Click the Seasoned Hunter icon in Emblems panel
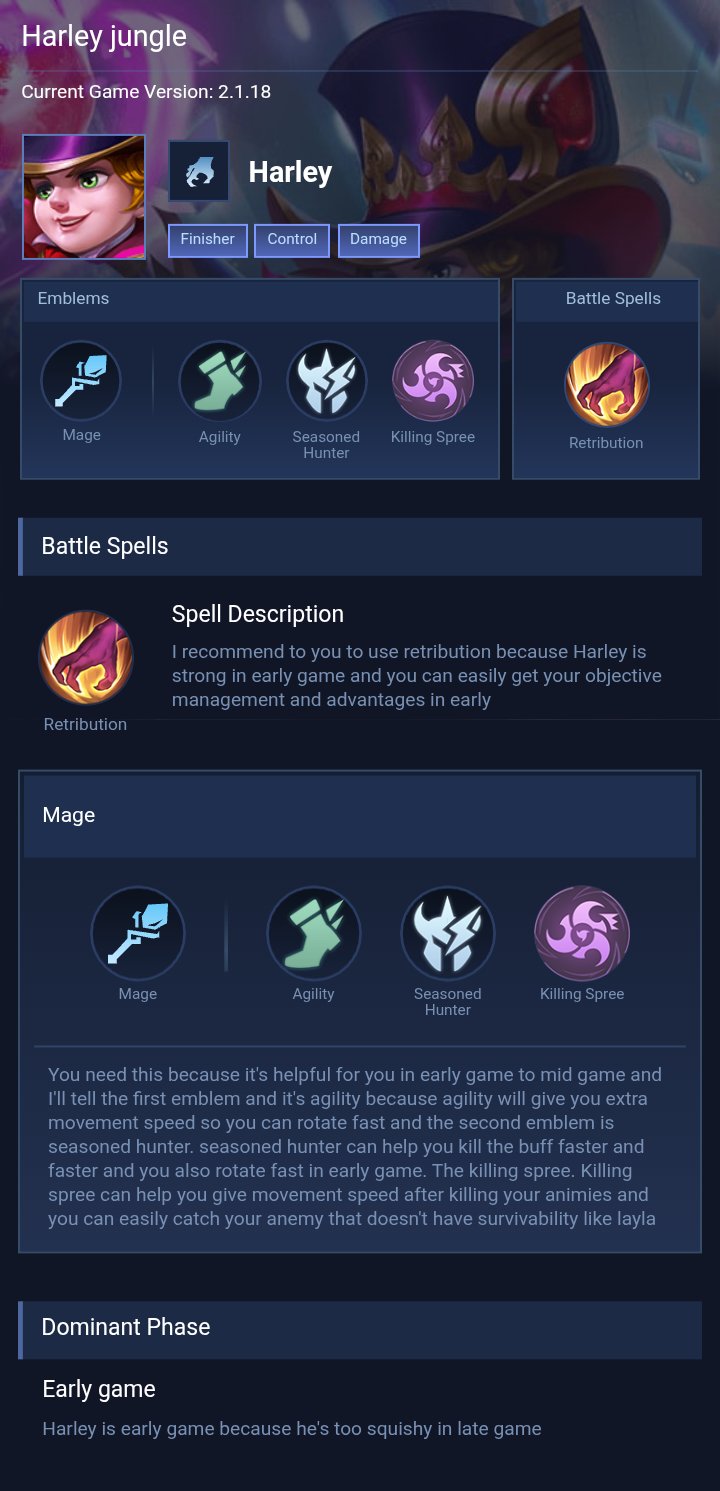Screen dimensions: 720x1491 tap(327, 381)
